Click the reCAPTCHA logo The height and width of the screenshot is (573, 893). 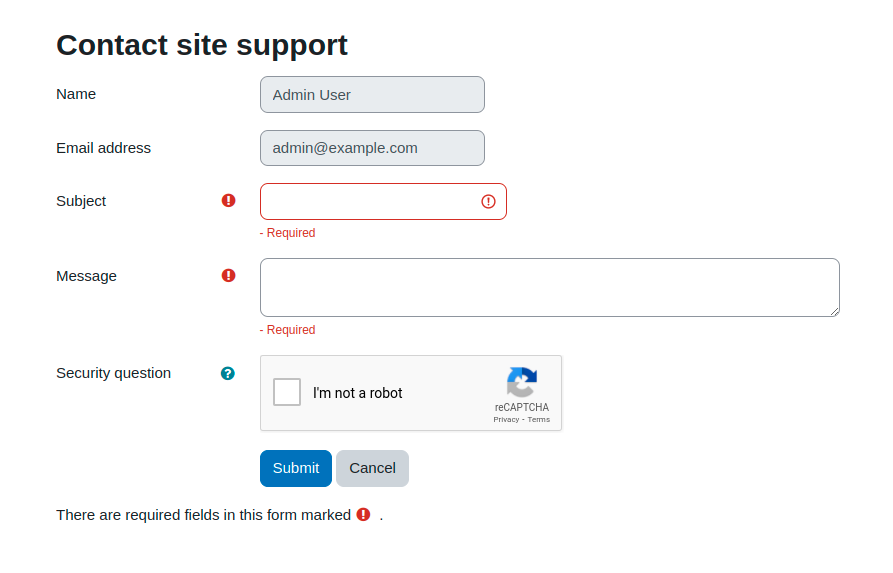522,382
